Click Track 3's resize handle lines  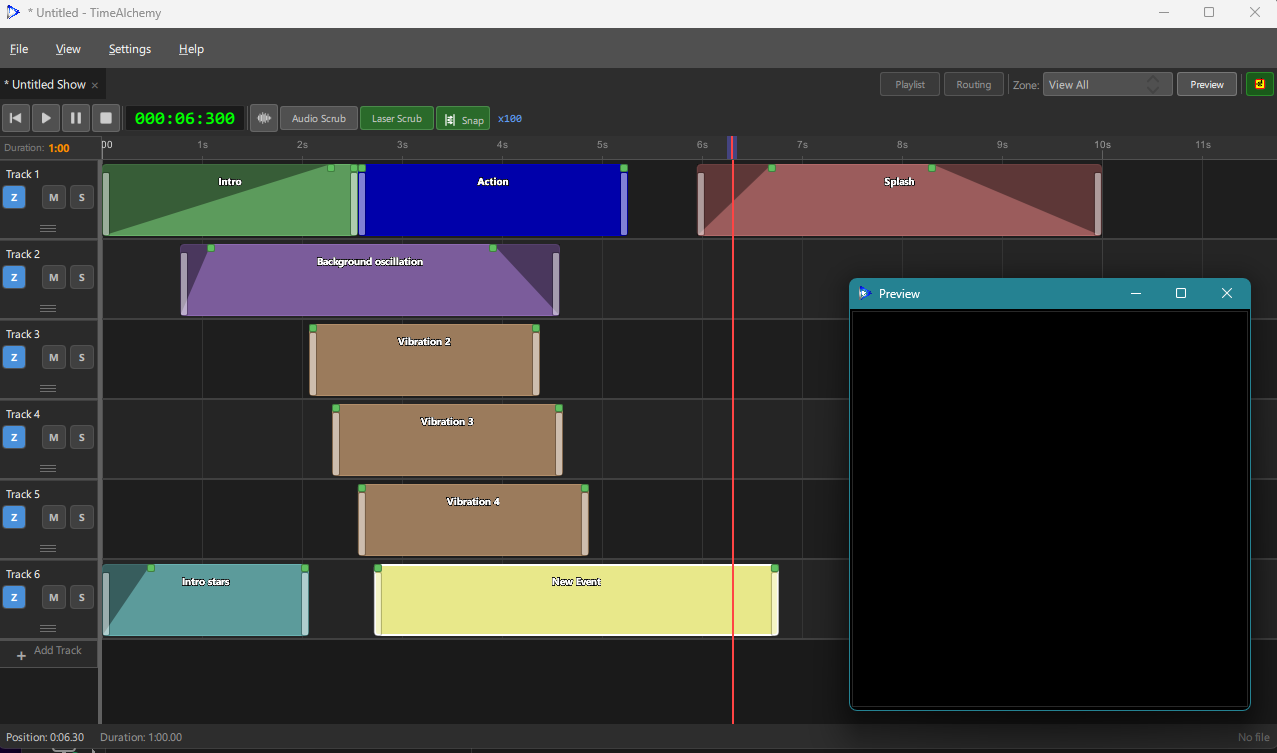click(x=47, y=388)
